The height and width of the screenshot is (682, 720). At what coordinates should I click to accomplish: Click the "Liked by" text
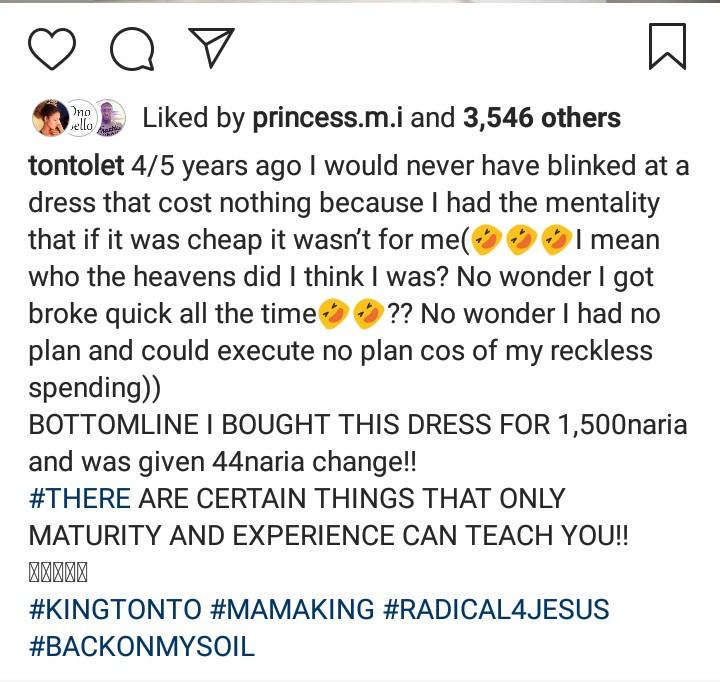click(x=194, y=118)
